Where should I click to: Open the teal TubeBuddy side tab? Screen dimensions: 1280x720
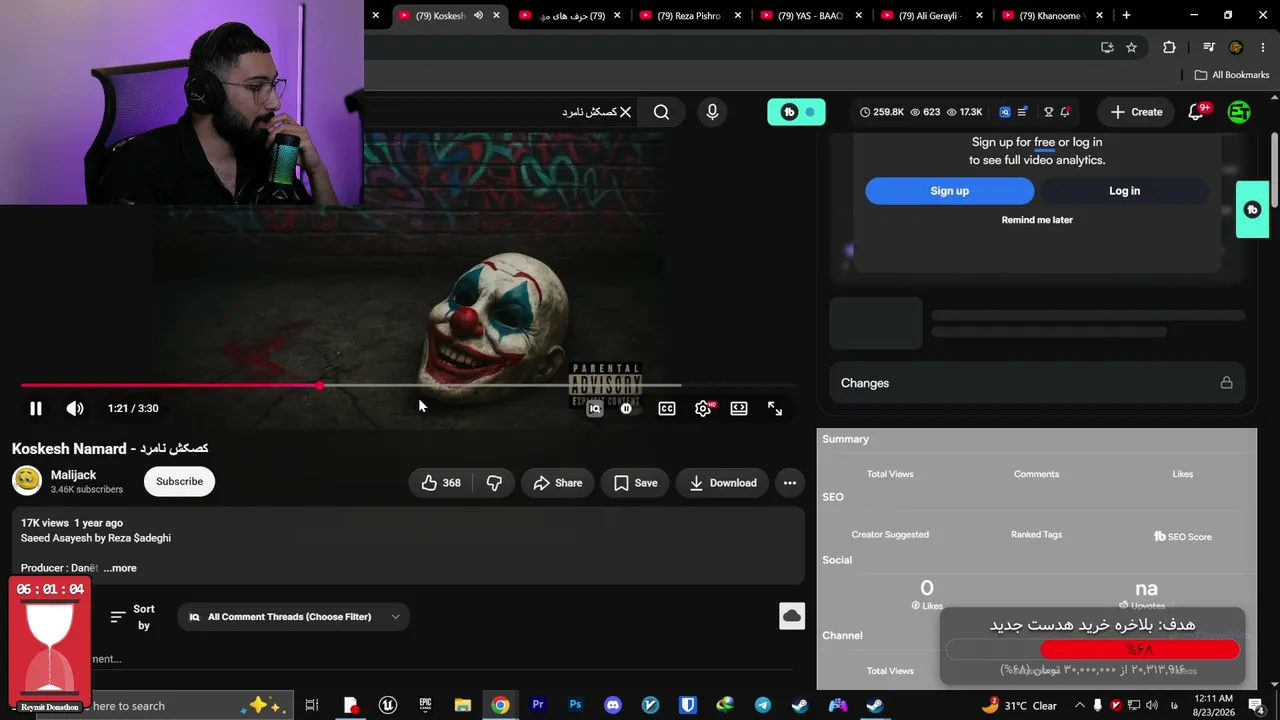point(1252,209)
